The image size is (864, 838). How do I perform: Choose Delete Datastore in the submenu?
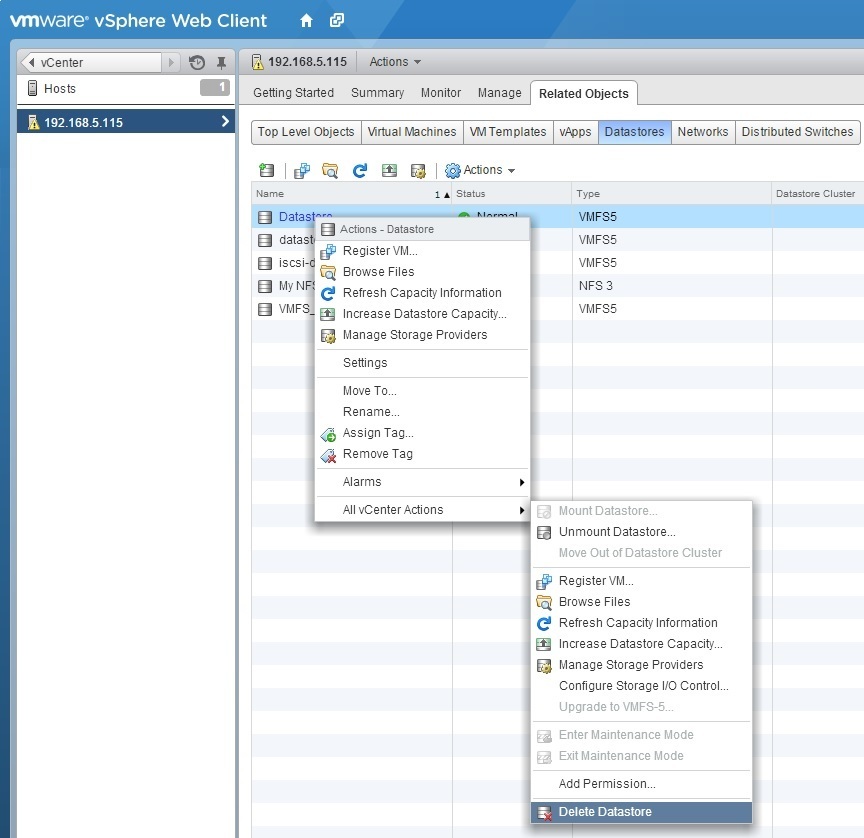click(x=641, y=813)
